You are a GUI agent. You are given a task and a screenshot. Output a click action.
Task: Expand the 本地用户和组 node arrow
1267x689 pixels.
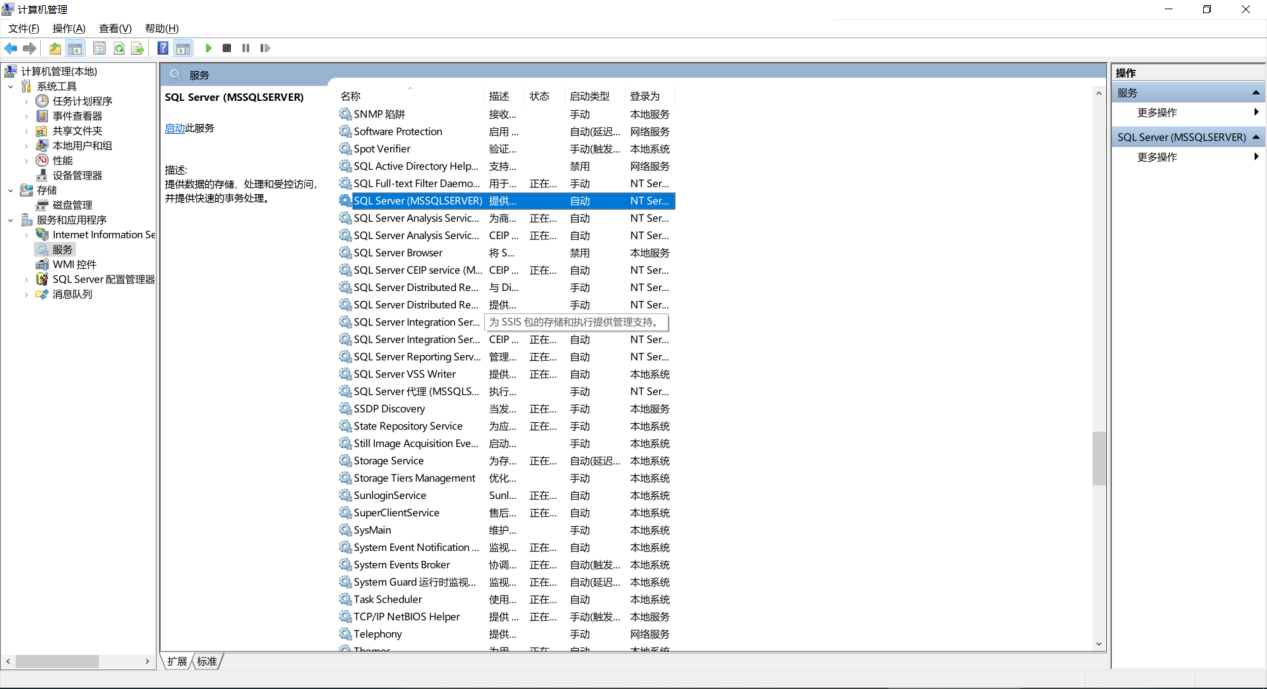tap(27, 146)
